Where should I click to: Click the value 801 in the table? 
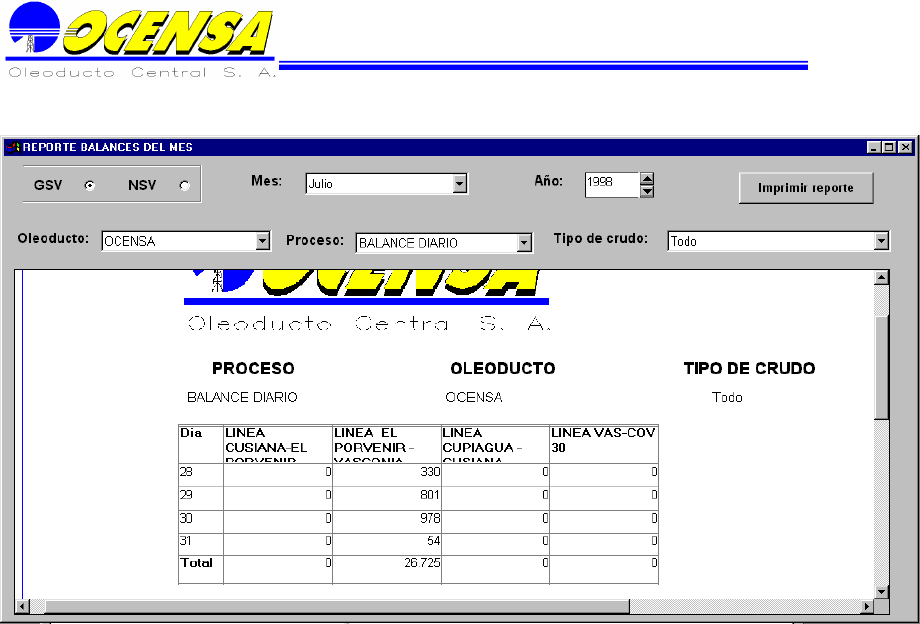pyautogui.click(x=430, y=495)
